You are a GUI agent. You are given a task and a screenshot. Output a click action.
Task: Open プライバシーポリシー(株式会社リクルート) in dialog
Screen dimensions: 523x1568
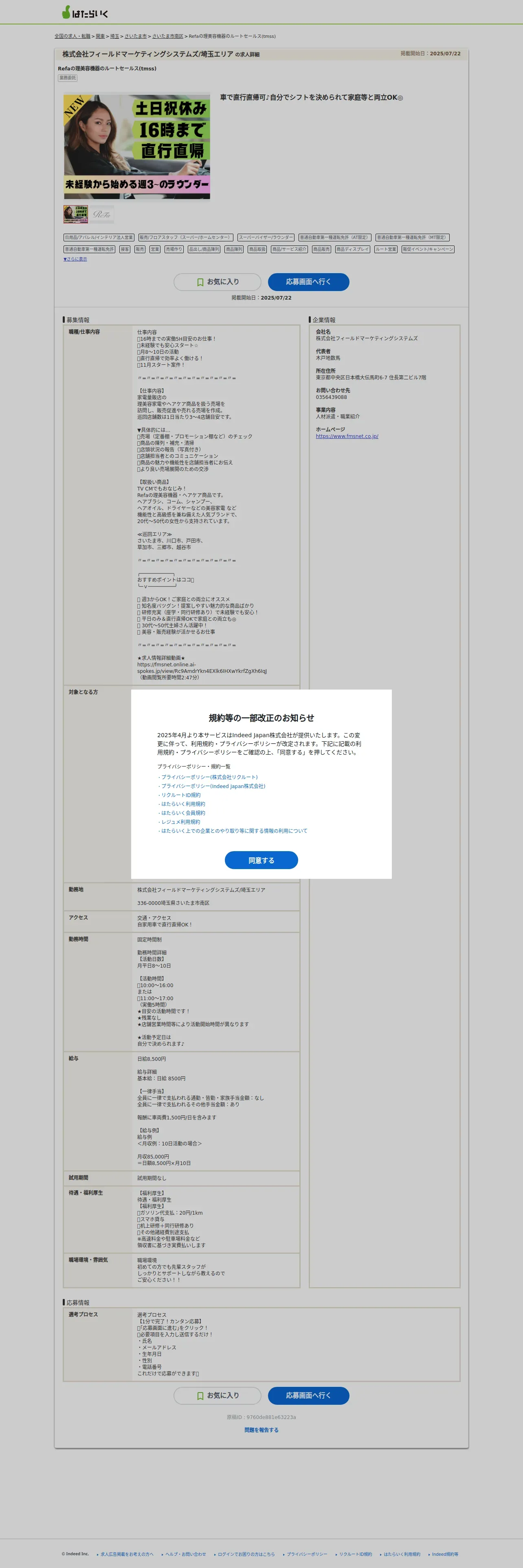pyautogui.click(x=209, y=777)
